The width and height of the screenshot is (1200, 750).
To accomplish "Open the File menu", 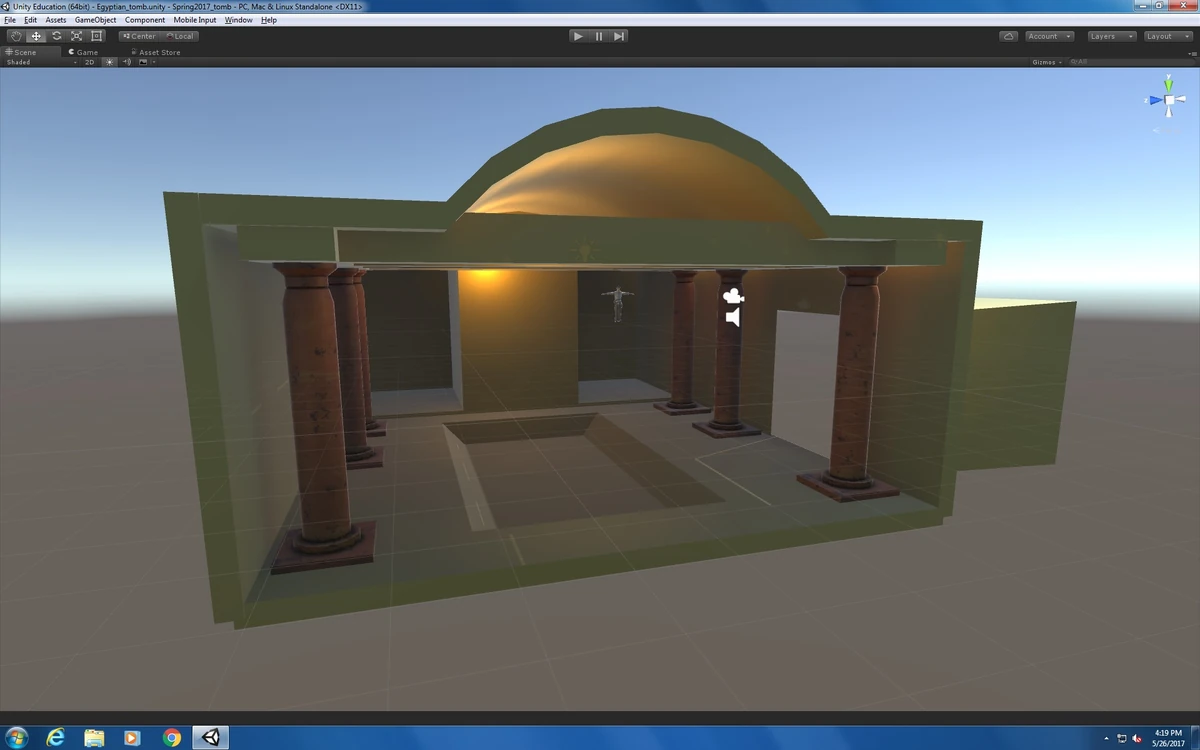I will 10,20.
